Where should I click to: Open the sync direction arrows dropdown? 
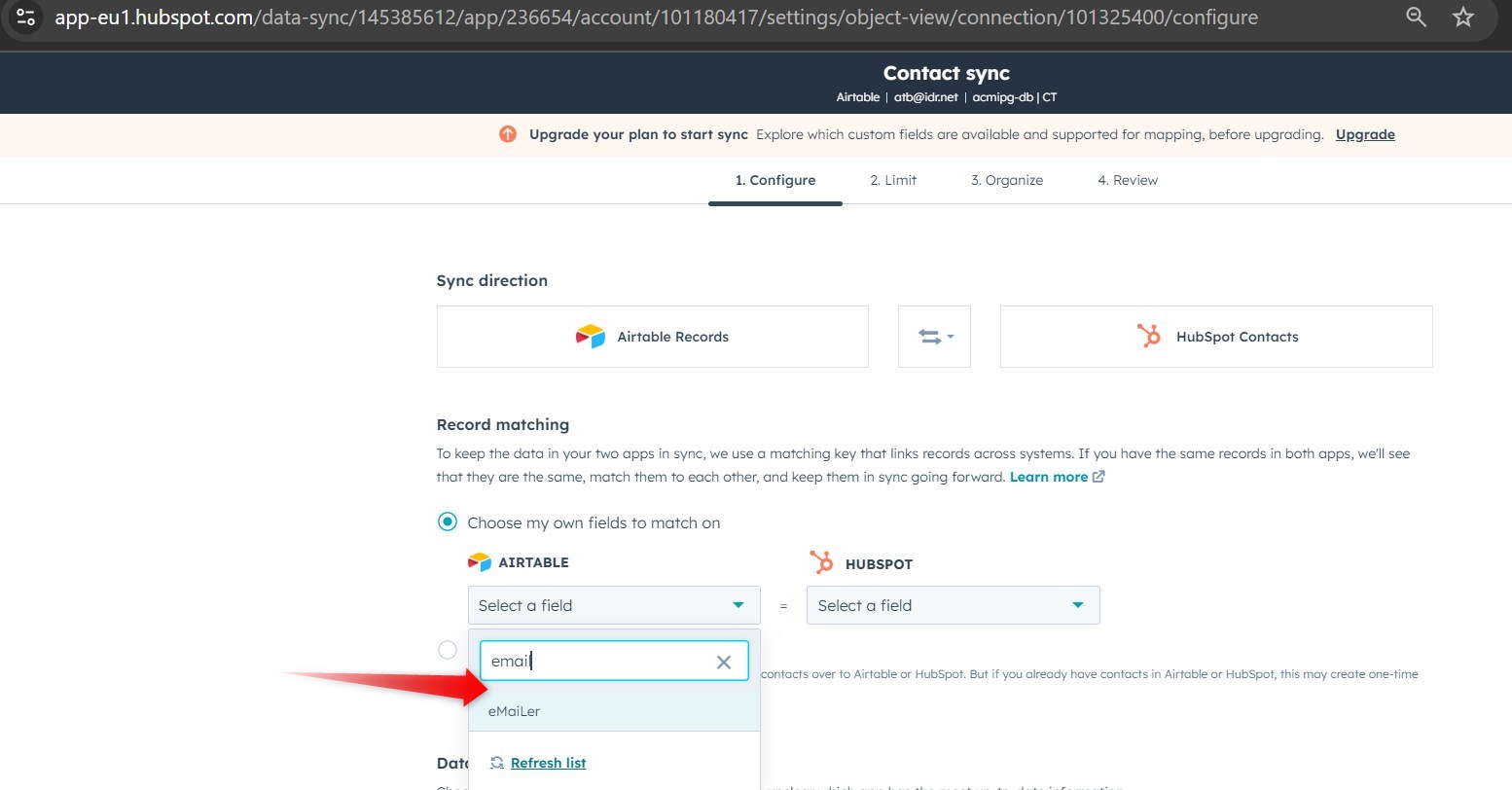coord(934,337)
